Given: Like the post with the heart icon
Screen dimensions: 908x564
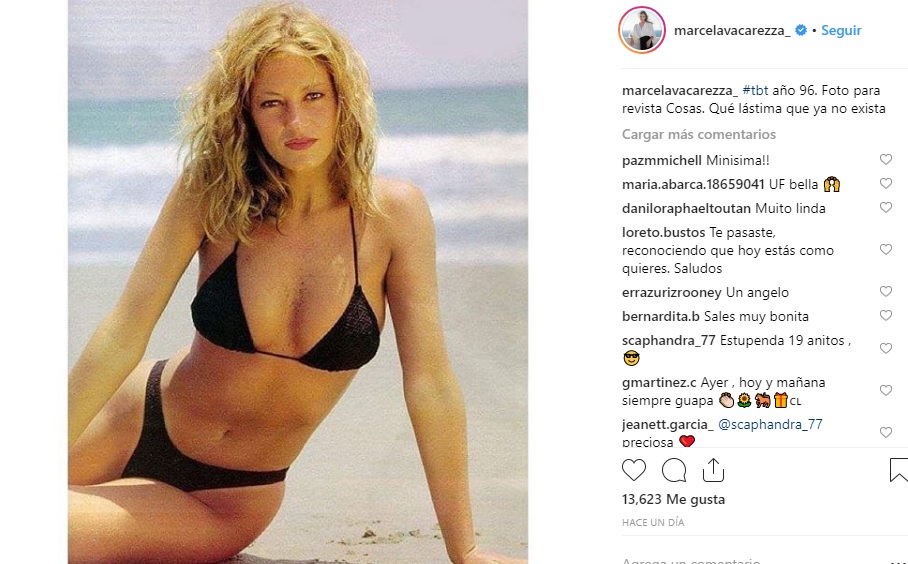Looking at the screenshot, I should pos(634,470).
